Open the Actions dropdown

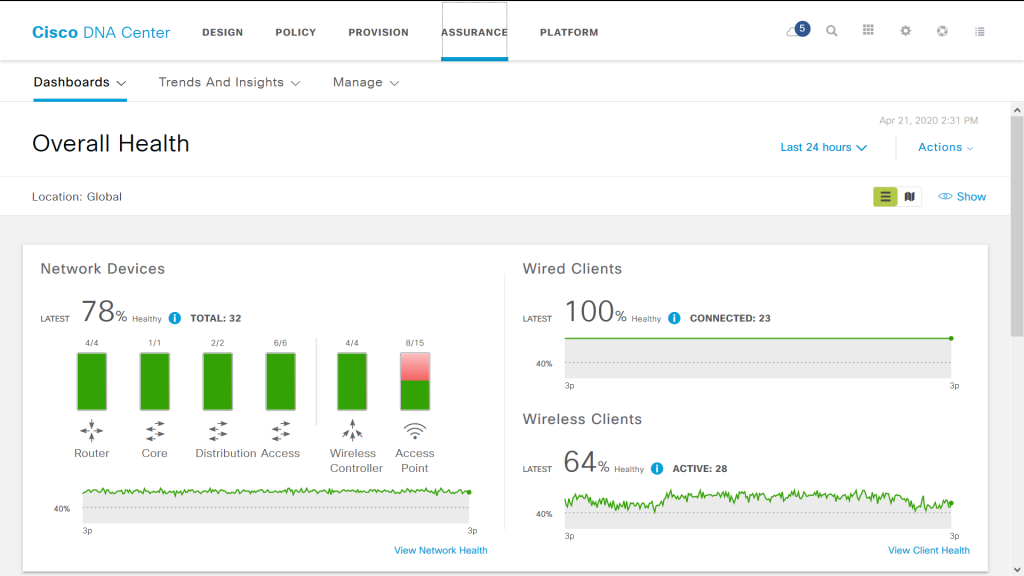point(946,148)
